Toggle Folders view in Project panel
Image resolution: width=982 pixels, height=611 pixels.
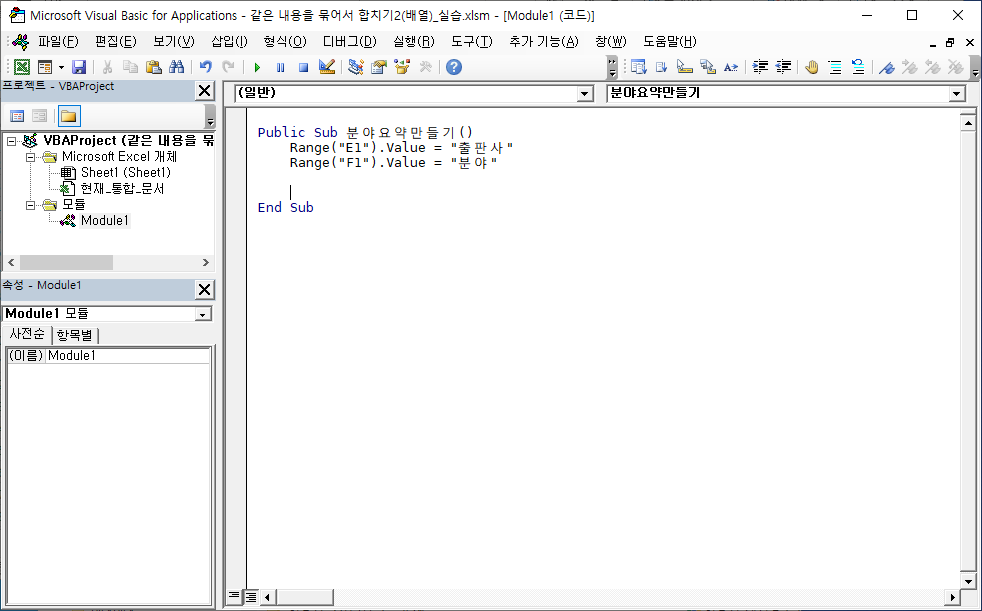click(69, 116)
